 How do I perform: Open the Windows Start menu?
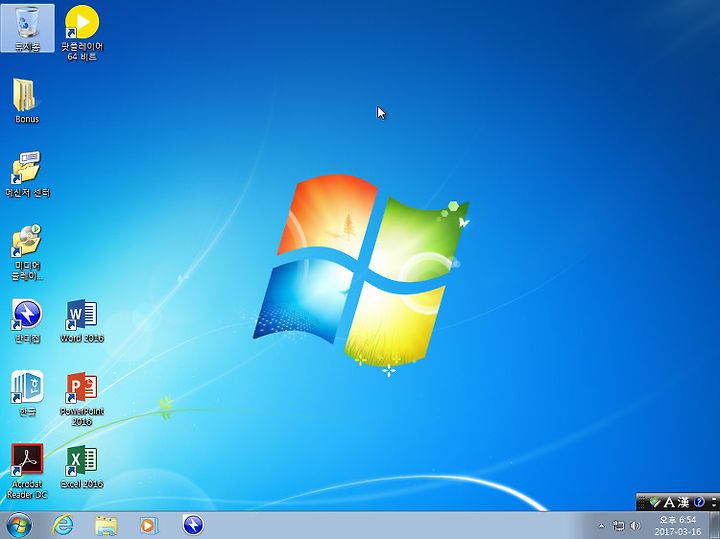point(19,525)
